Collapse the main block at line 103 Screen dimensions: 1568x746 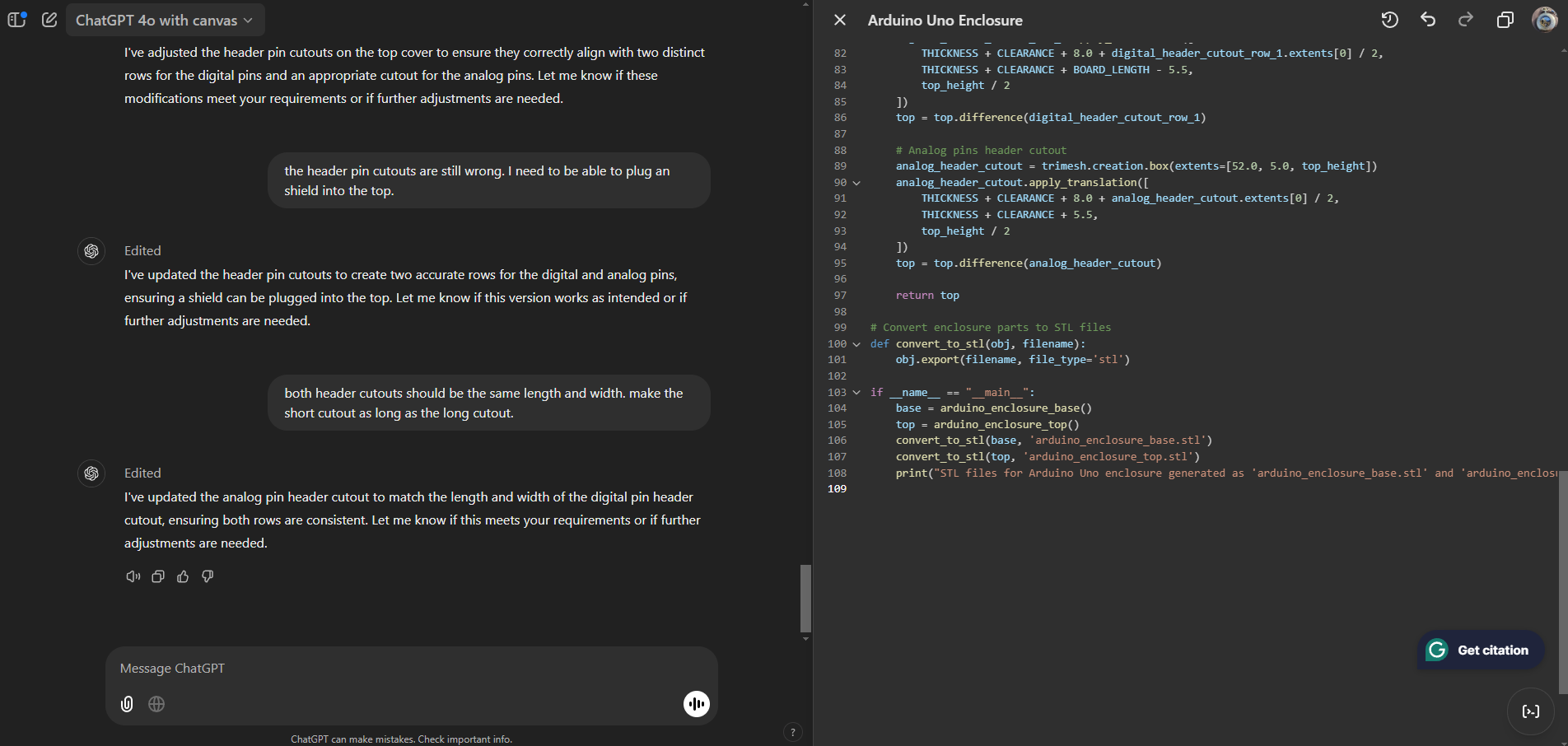856,393
